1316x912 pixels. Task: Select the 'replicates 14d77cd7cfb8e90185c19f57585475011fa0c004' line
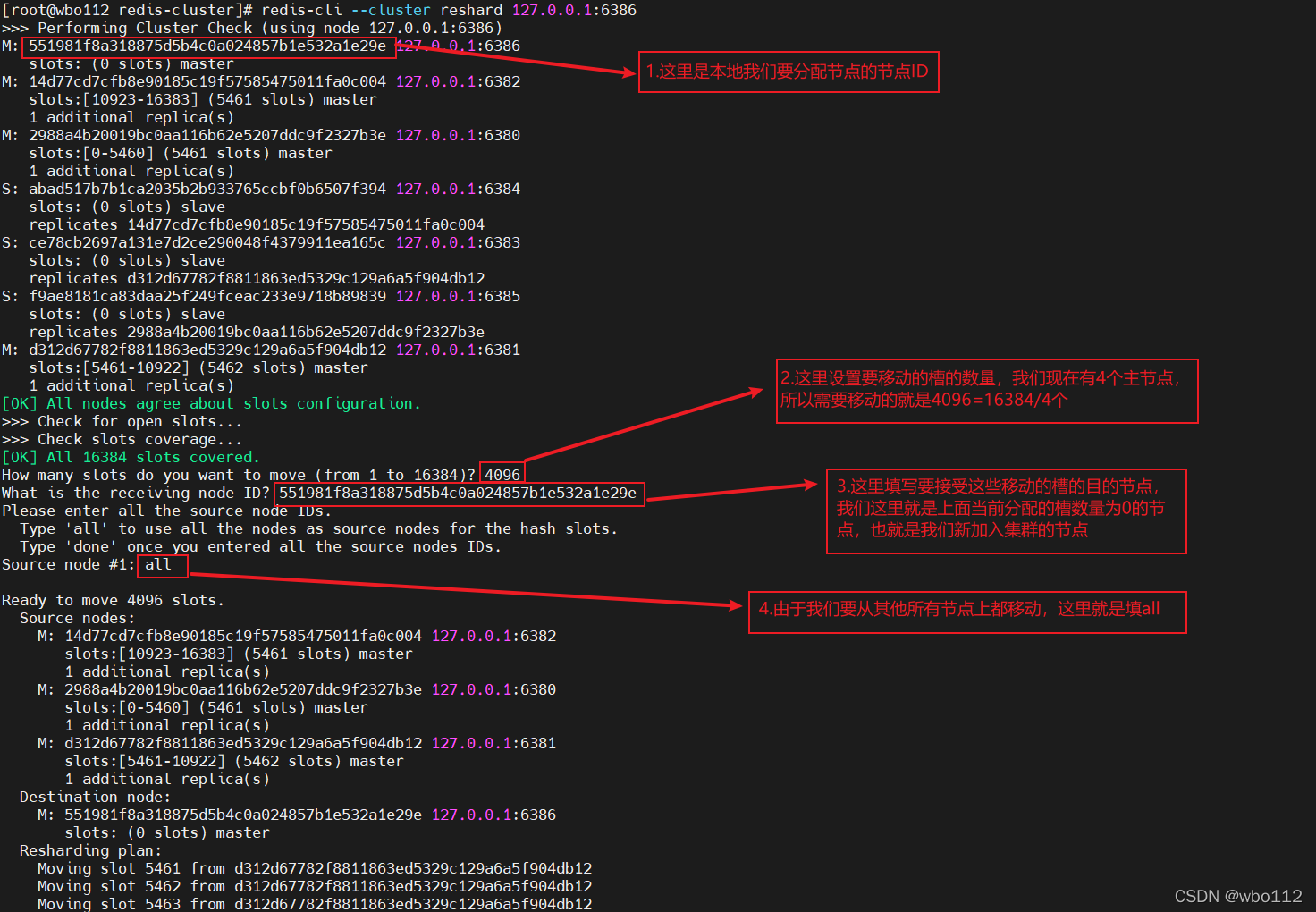coord(257,224)
